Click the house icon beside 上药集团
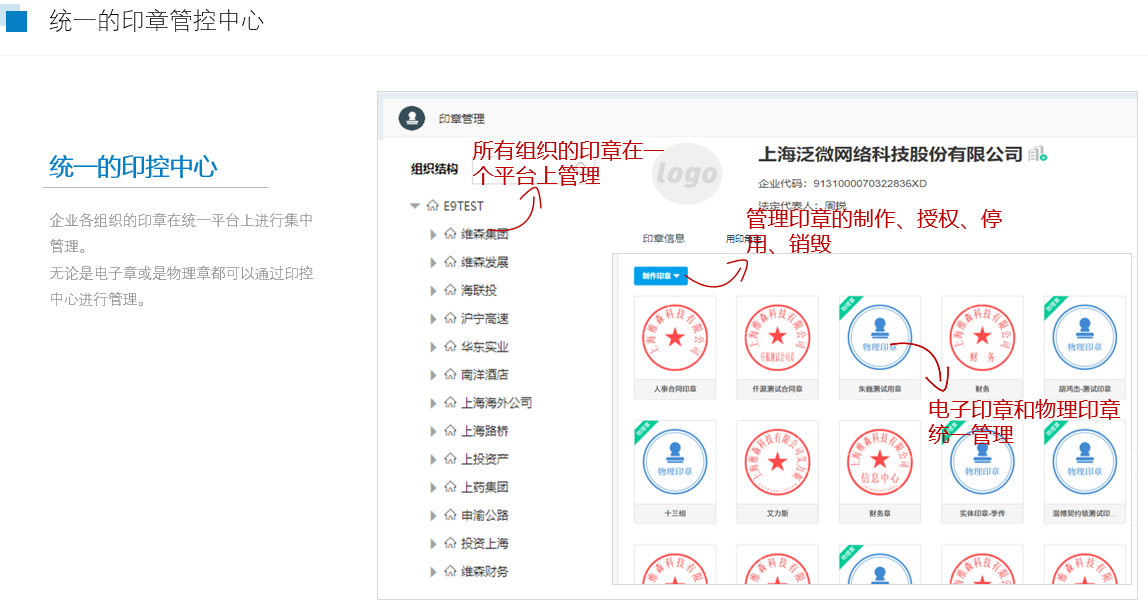 click(450, 487)
